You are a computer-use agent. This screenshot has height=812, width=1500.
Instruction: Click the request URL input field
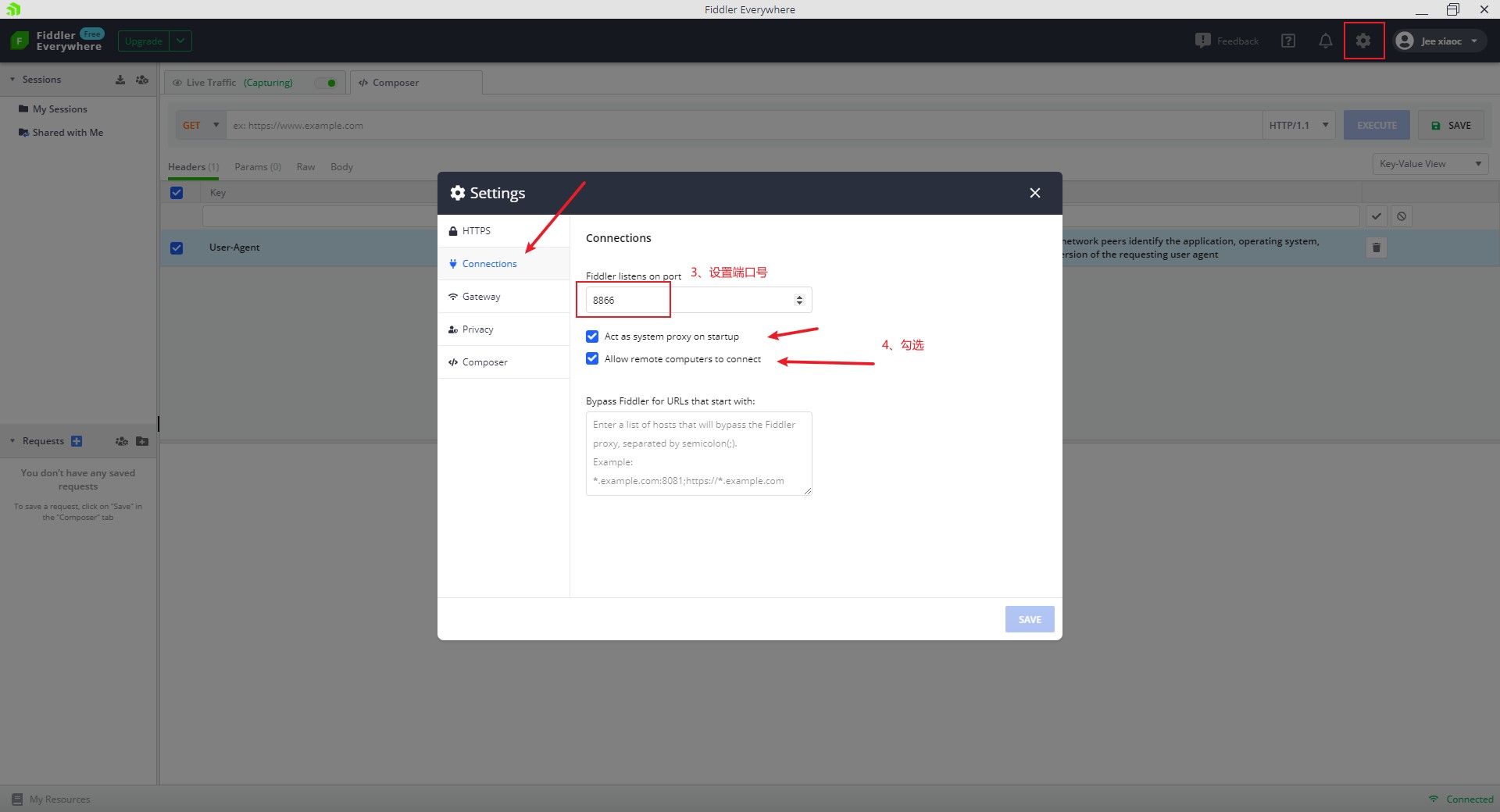pyautogui.click(x=744, y=125)
